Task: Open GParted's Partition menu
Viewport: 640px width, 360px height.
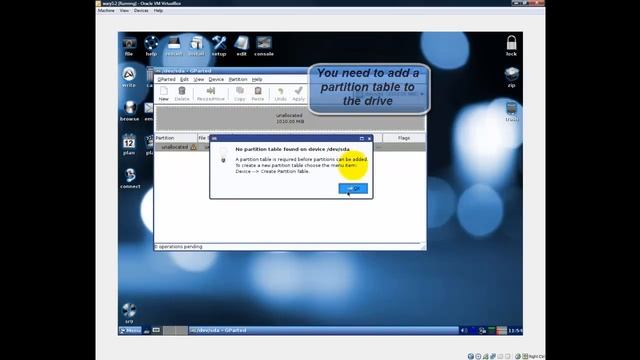Action: coord(238,79)
